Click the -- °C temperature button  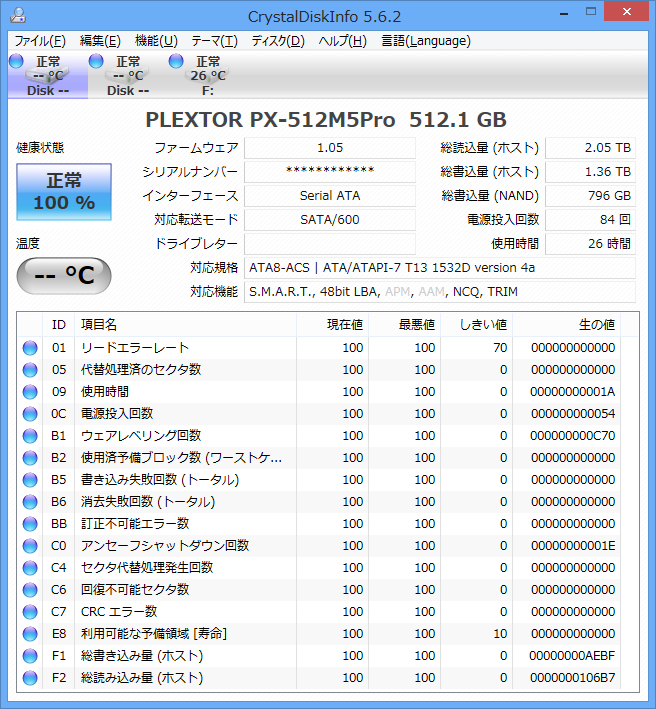click(x=64, y=275)
